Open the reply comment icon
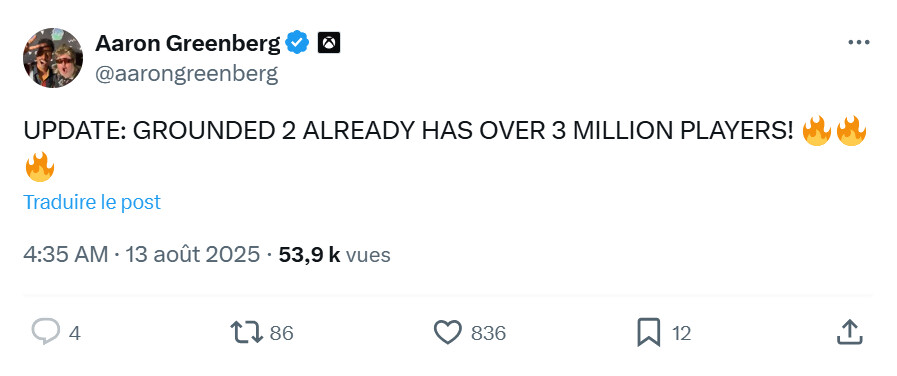The width and height of the screenshot is (897, 376). click(45, 332)
